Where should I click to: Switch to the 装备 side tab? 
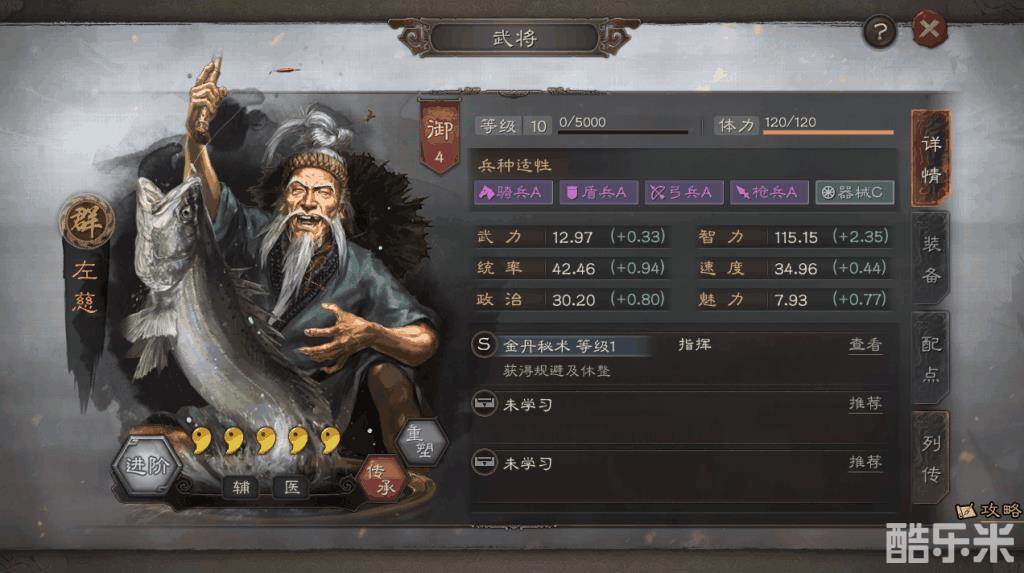[x=931, y=259]
